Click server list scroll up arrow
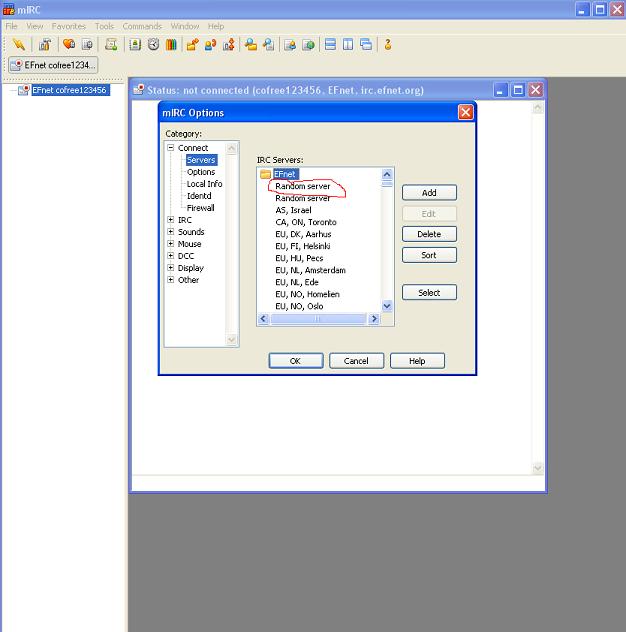Screen dimensions: 626x632 tap(387, 175)
